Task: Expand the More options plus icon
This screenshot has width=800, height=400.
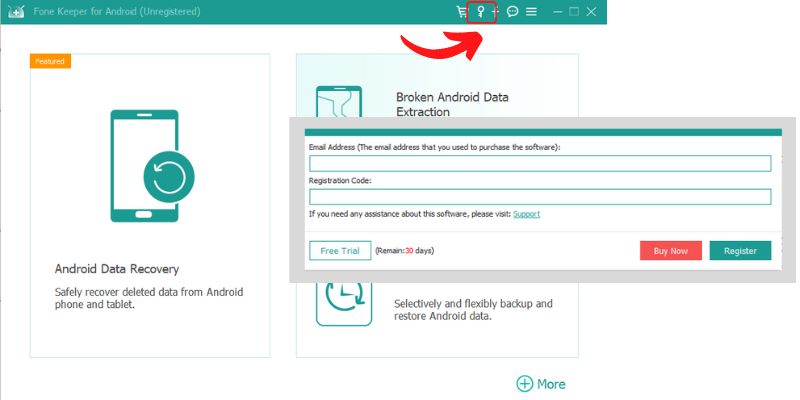Action: pyautogui.click(x=524, y=384)
